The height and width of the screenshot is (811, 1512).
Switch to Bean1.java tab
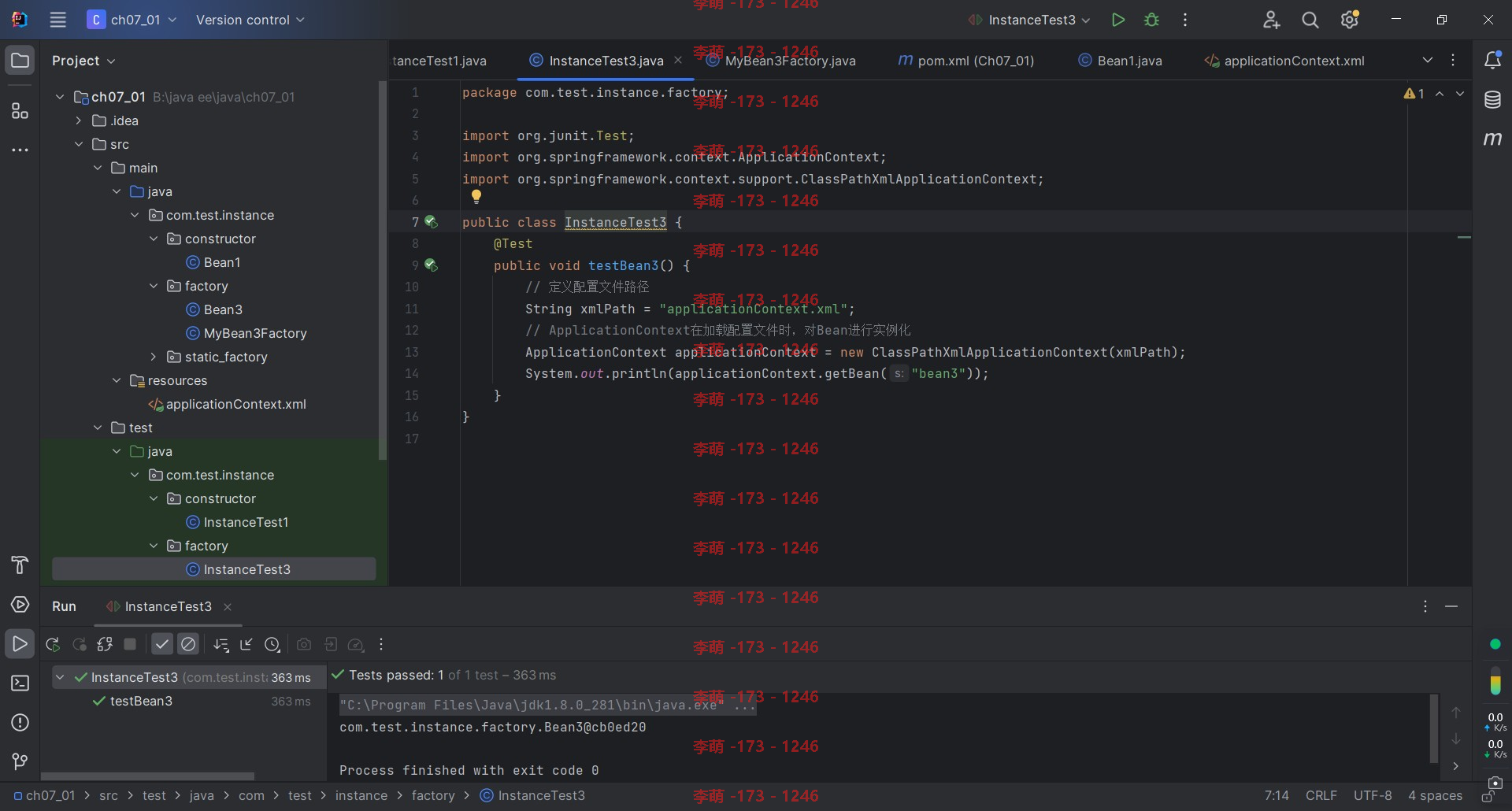[1120, 61]
